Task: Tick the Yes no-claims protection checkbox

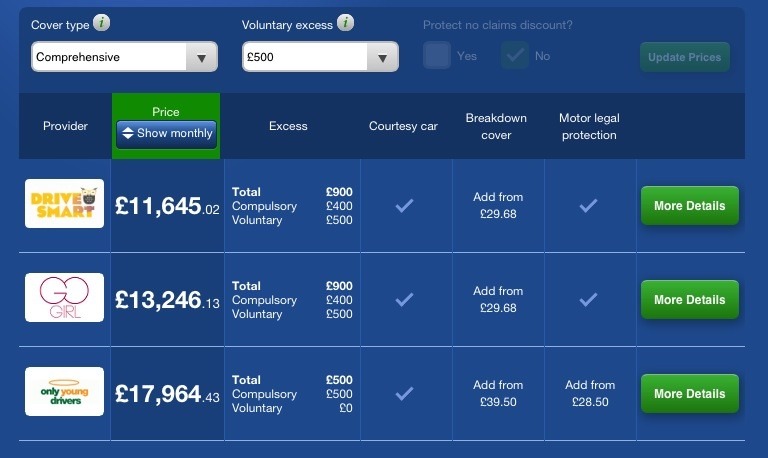Action: coord(437,56)
